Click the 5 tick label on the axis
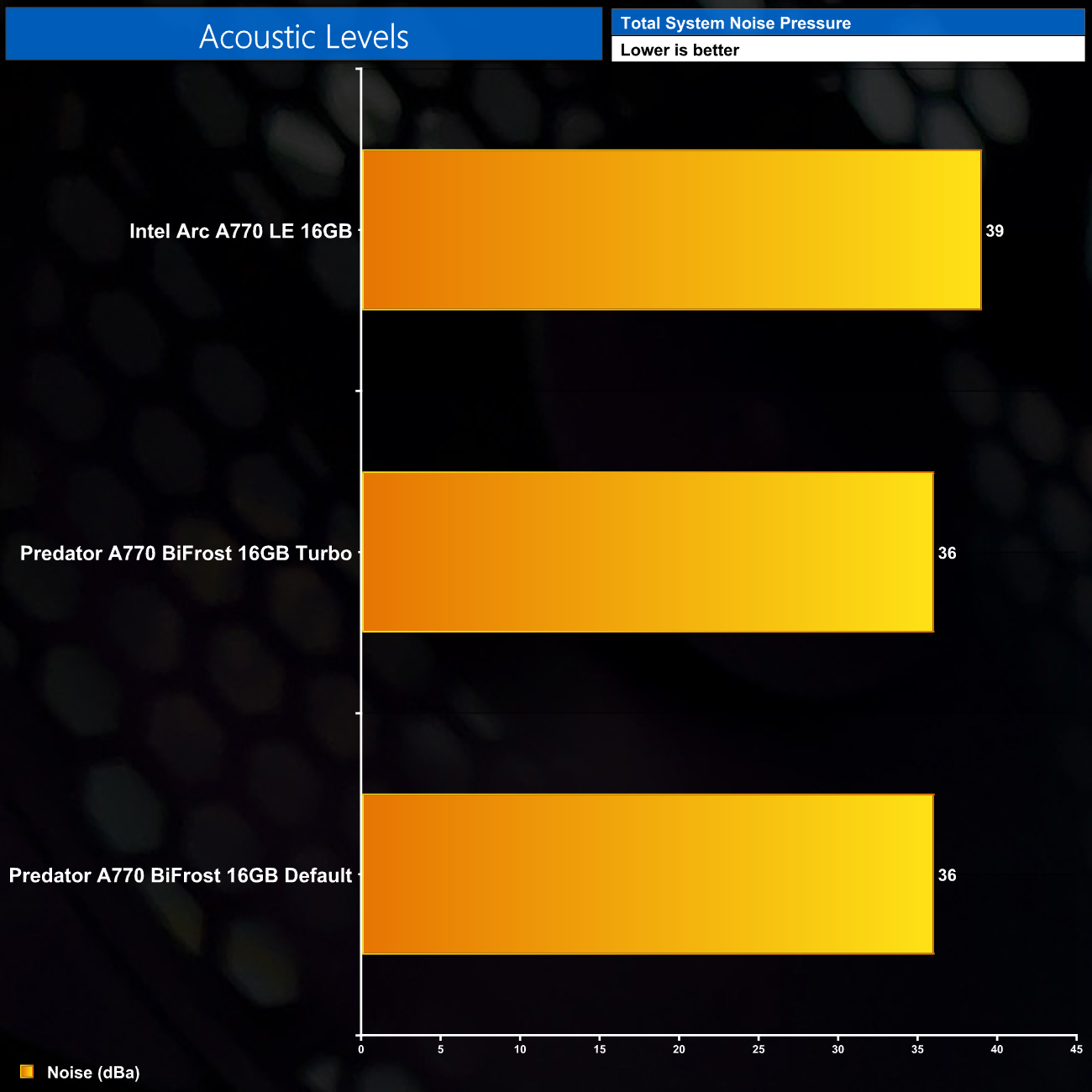 coord(440,1049)
